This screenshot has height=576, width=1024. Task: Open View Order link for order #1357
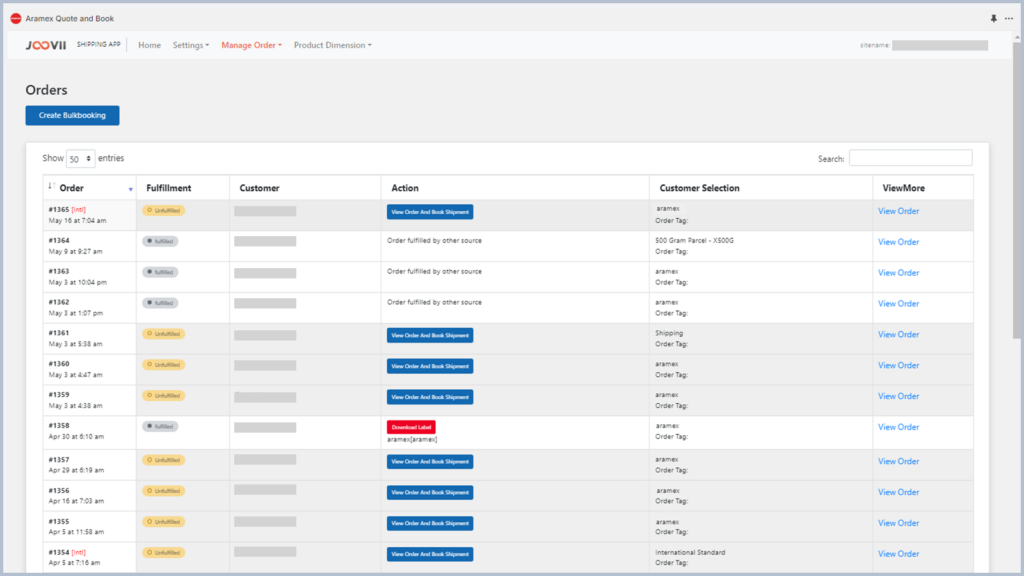pyautogui.click(x=898, y=462)
